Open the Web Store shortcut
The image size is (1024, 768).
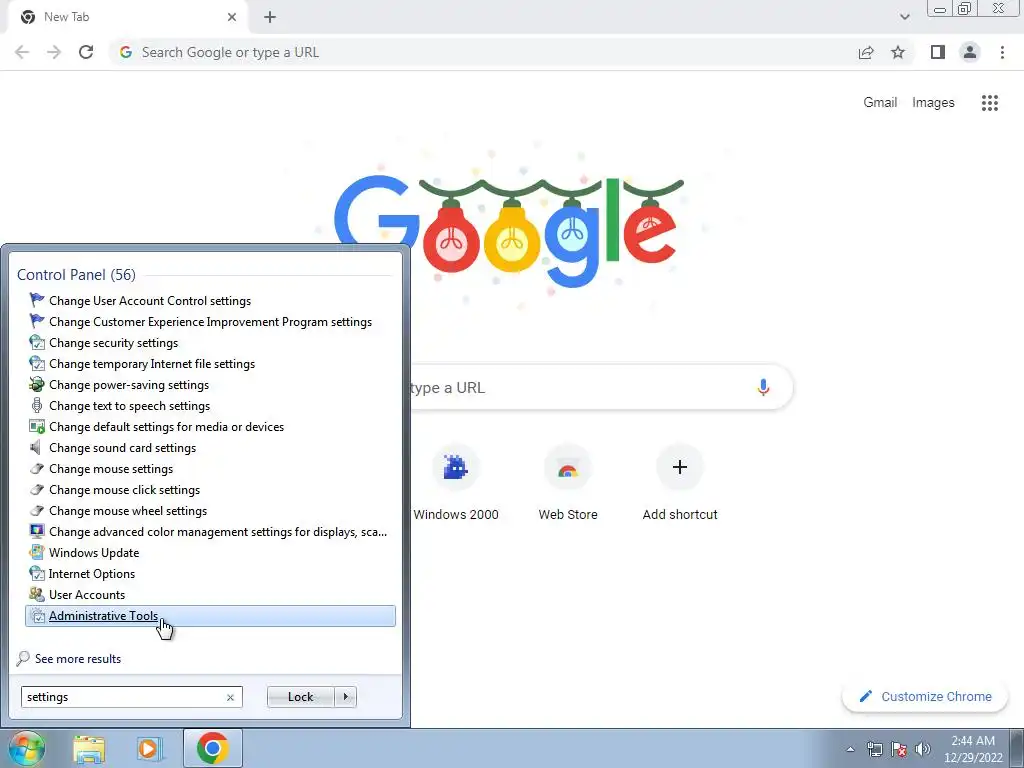point(568,482)
